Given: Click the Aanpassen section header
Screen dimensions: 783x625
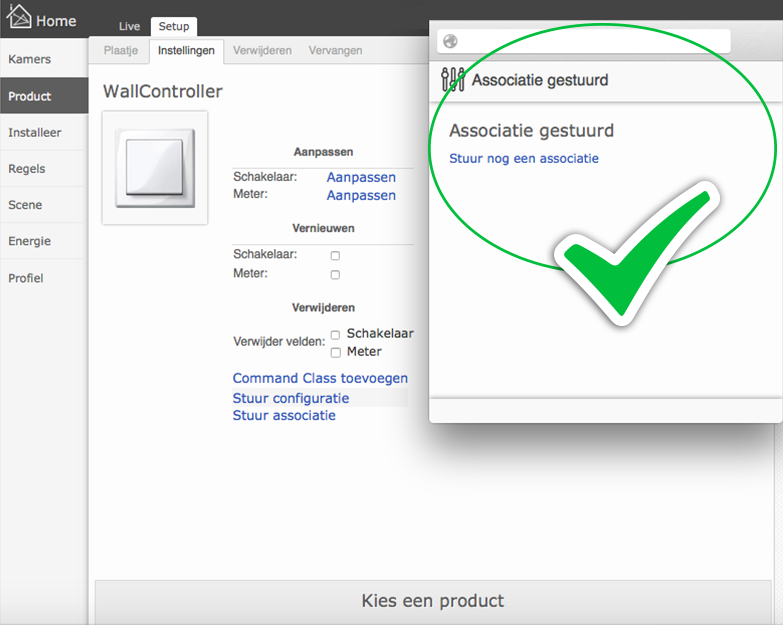Looking at the screenshot, I should [x=323, y=152].
